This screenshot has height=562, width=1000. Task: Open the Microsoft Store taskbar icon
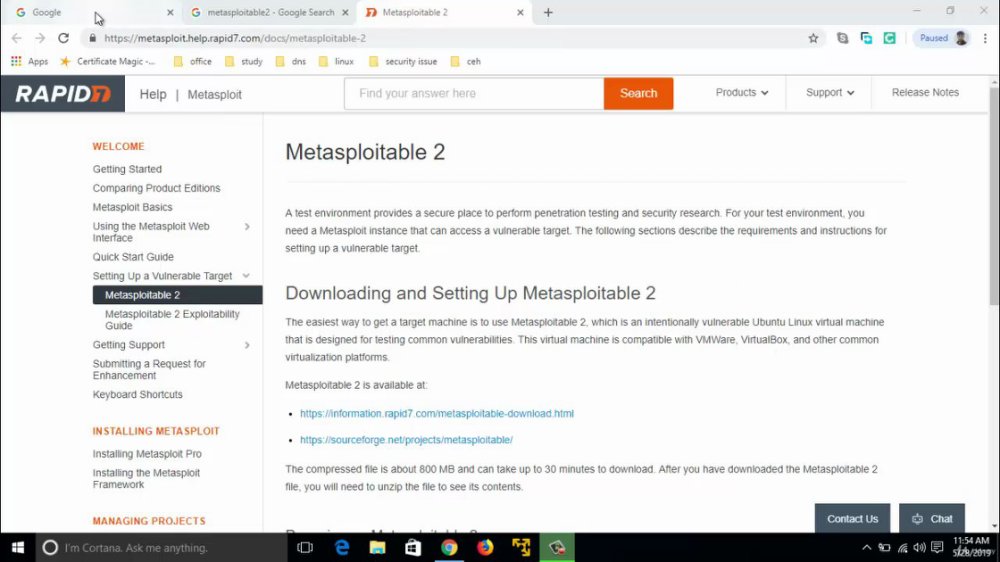[413, 547]
